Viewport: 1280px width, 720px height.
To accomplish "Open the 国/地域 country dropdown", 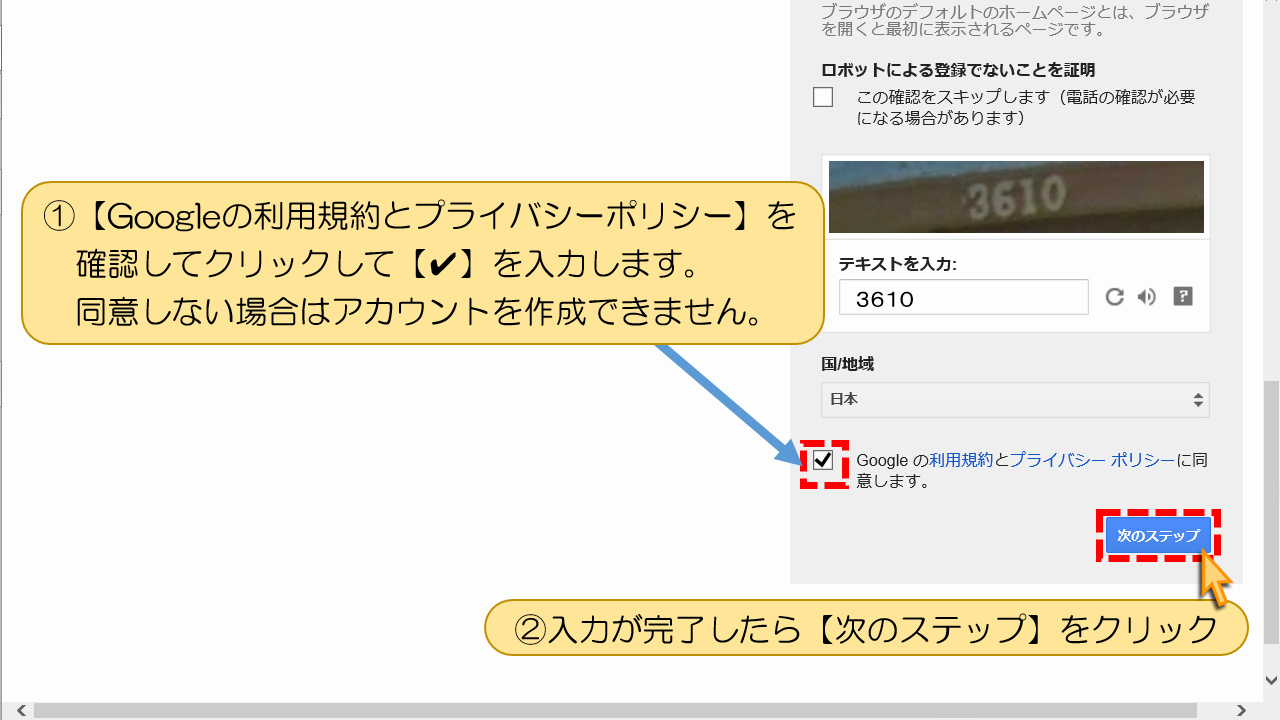I will point(1015,399).
